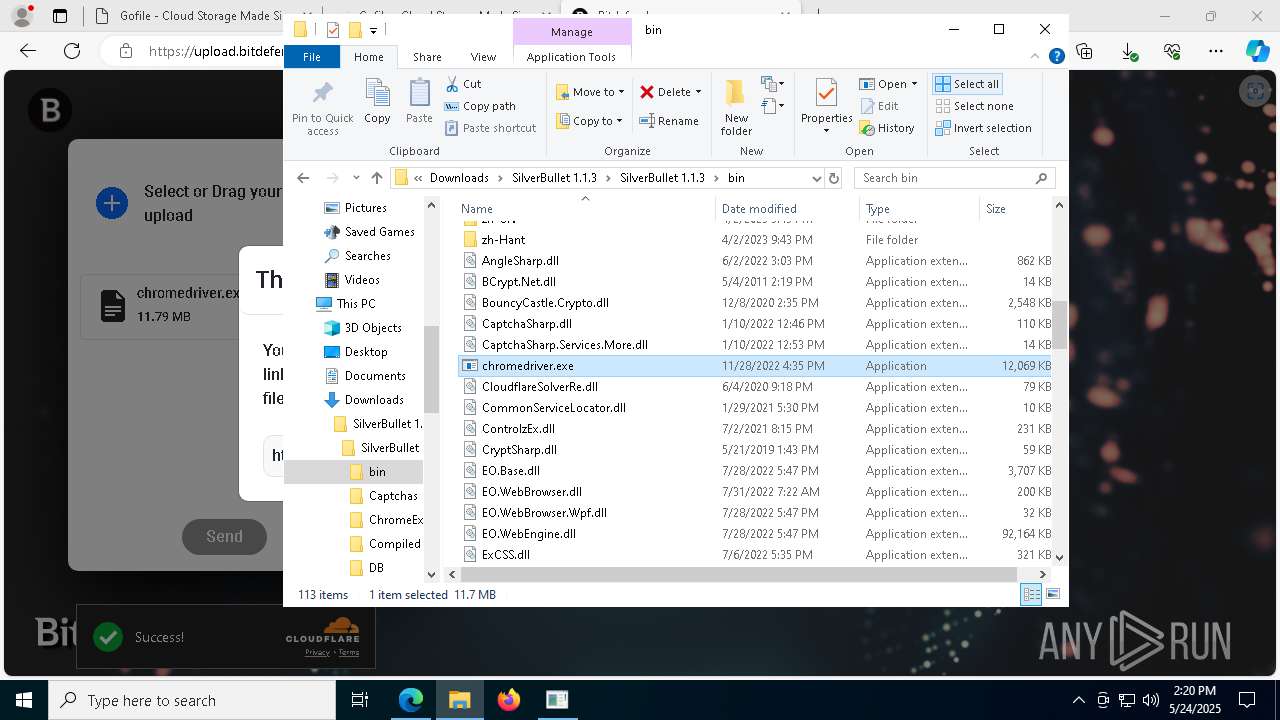Select EO.WebEngine.dll file
Viewport: 1280px width, 720px height.
[528, 534]
